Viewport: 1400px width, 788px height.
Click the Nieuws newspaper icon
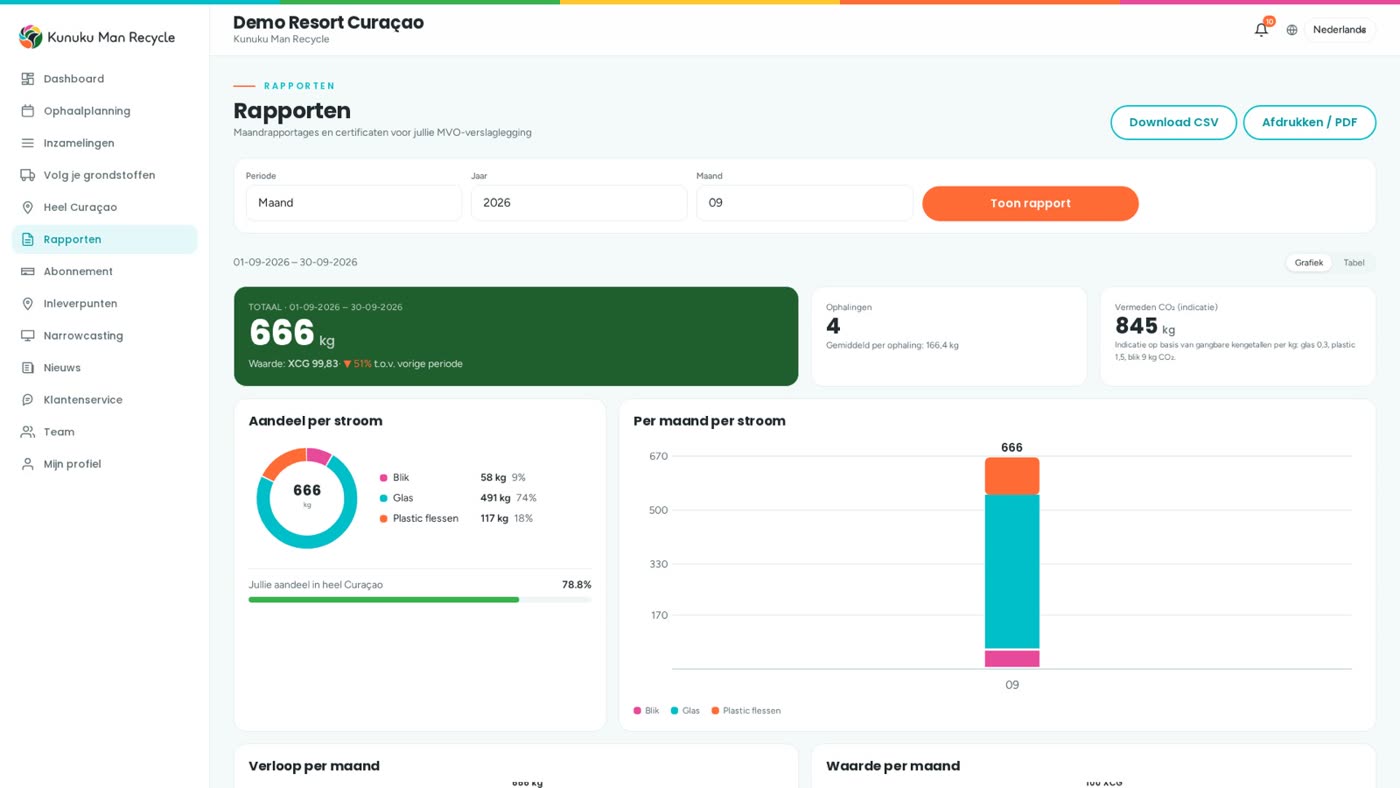pos(28,367)
